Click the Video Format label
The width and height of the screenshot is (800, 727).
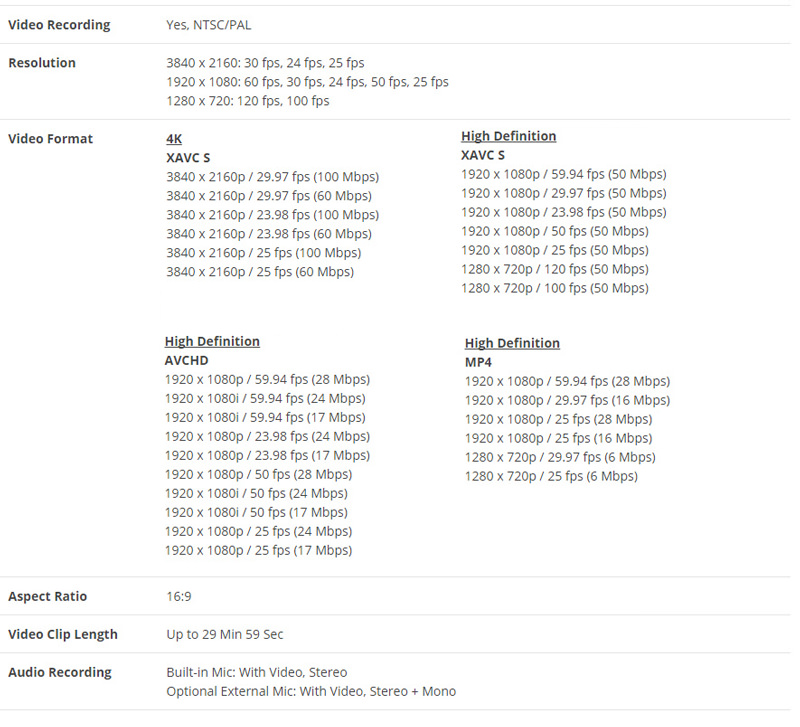pyautogui.click(x=51, y=139)
